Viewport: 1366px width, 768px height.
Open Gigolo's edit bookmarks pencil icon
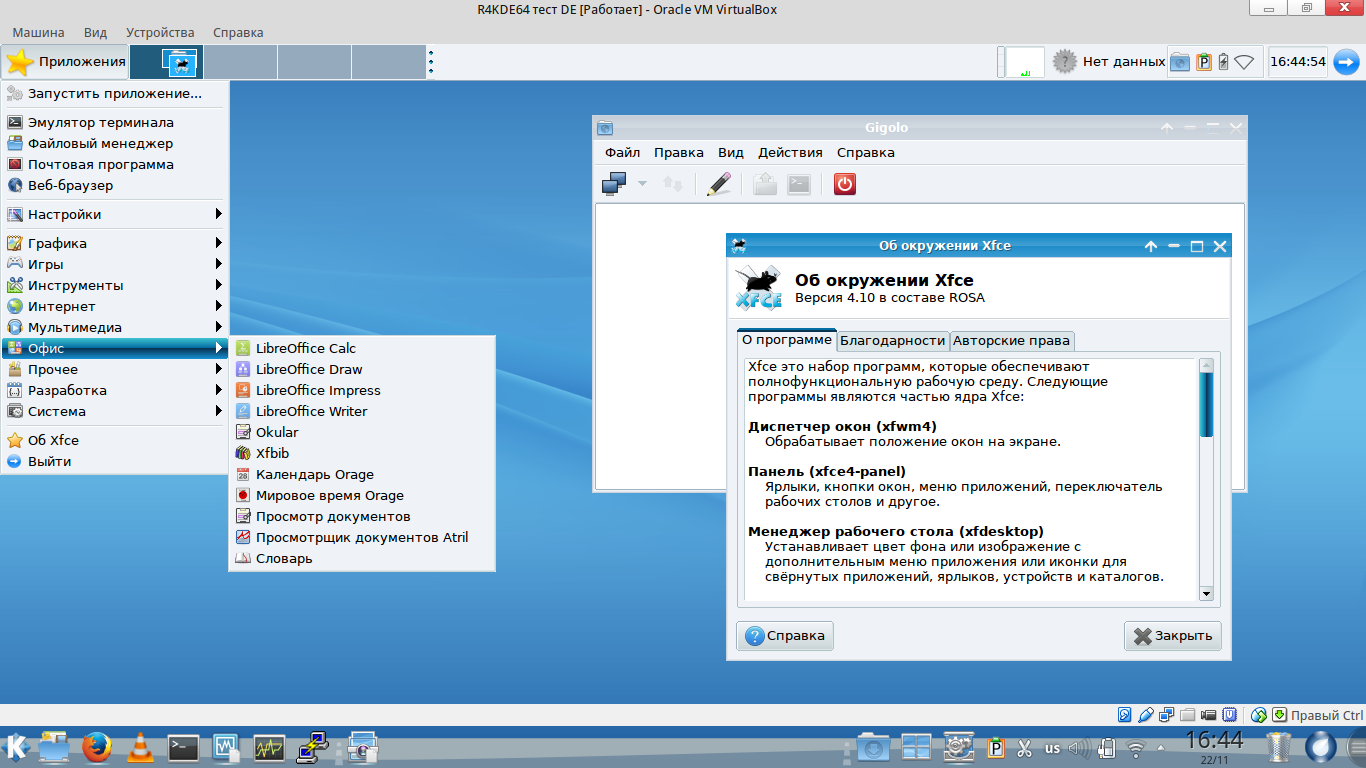click(718, 184)
